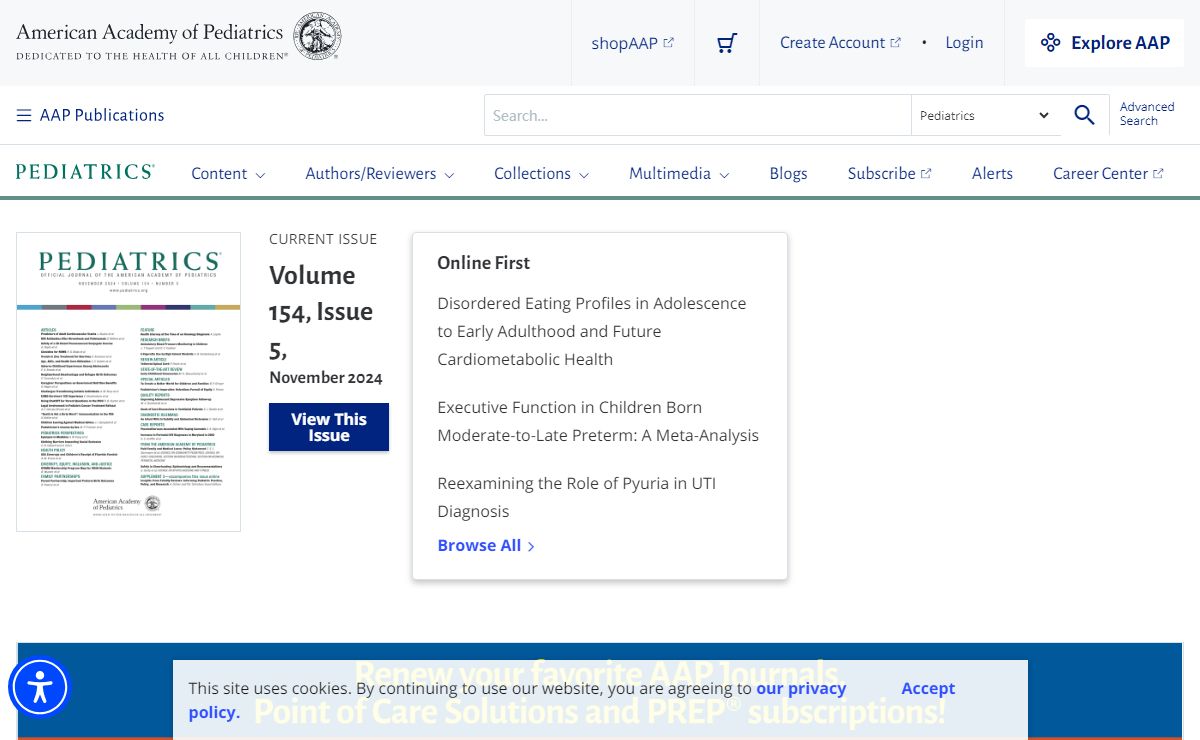Click the View This Issue button
This screenshot has height=740, width=1200.
pos(329,427)
